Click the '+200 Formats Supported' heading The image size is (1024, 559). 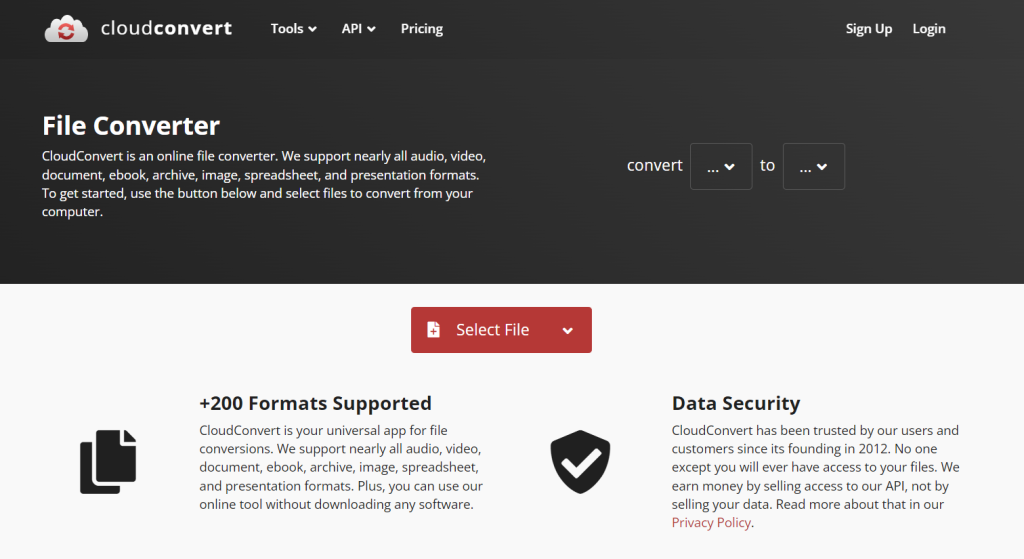[x=315, y=403]
